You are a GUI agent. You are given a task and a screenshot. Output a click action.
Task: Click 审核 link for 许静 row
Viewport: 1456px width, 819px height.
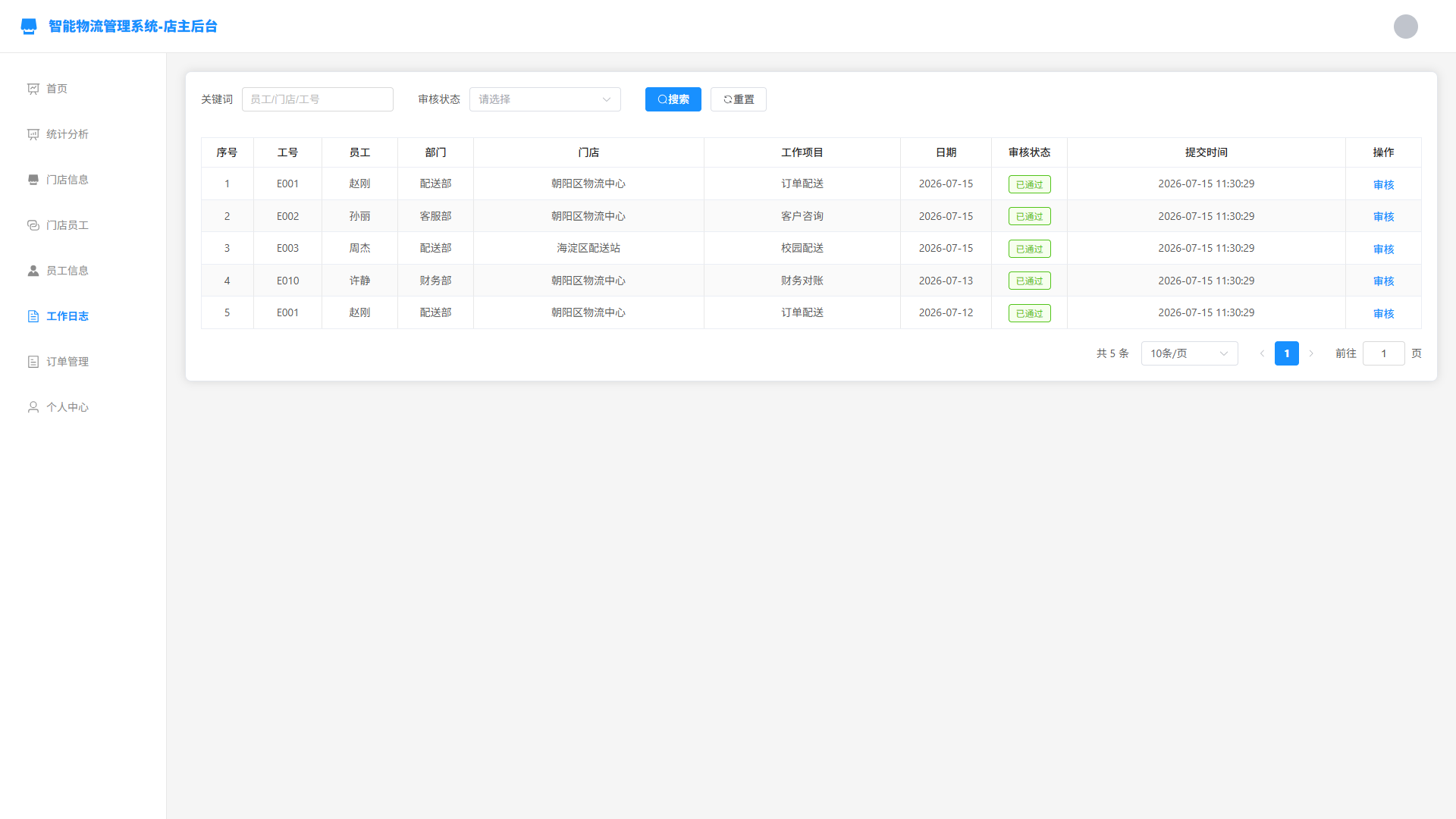pos(1384,281)
